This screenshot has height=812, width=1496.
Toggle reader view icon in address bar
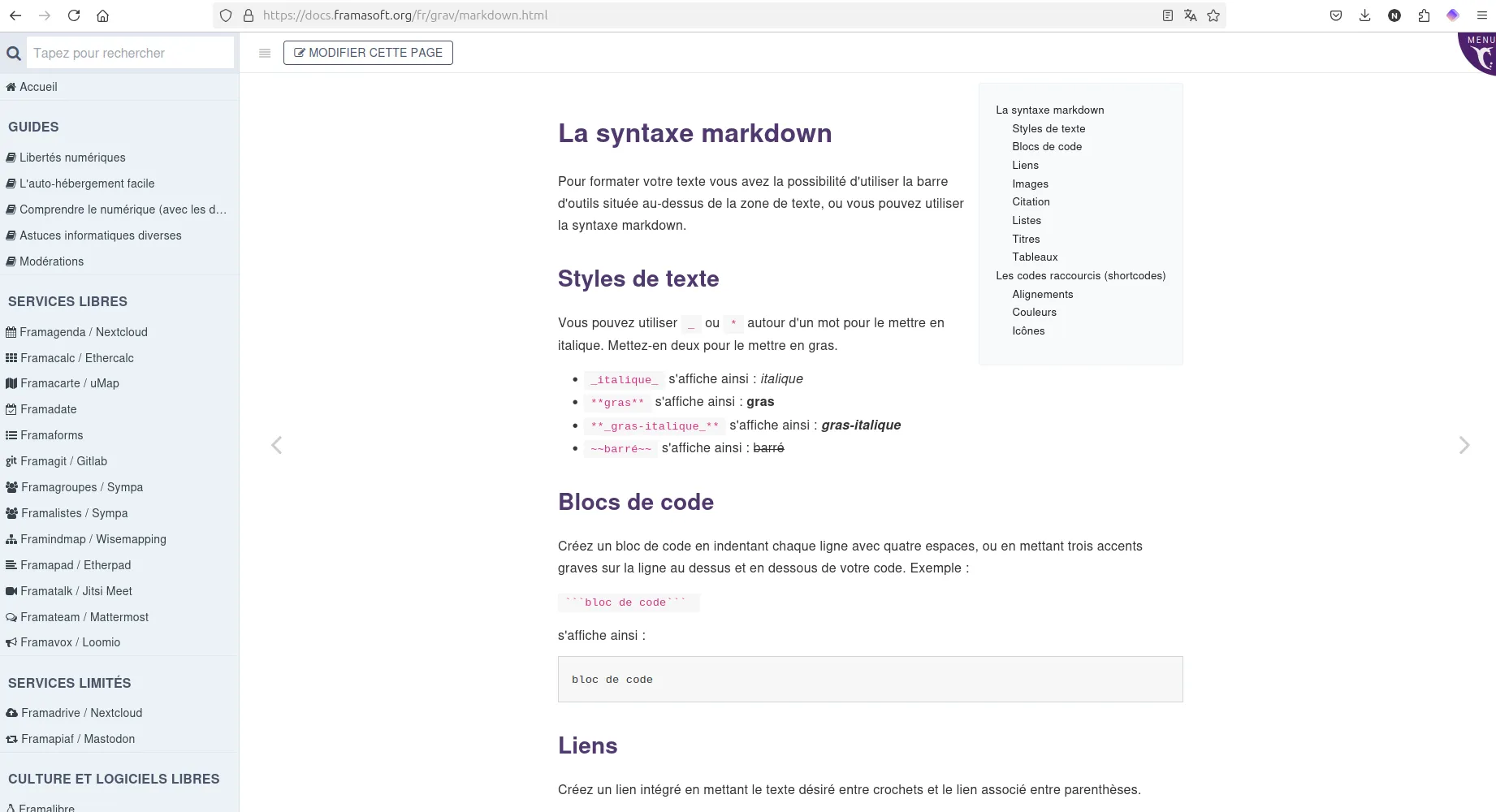[1168, 15]
